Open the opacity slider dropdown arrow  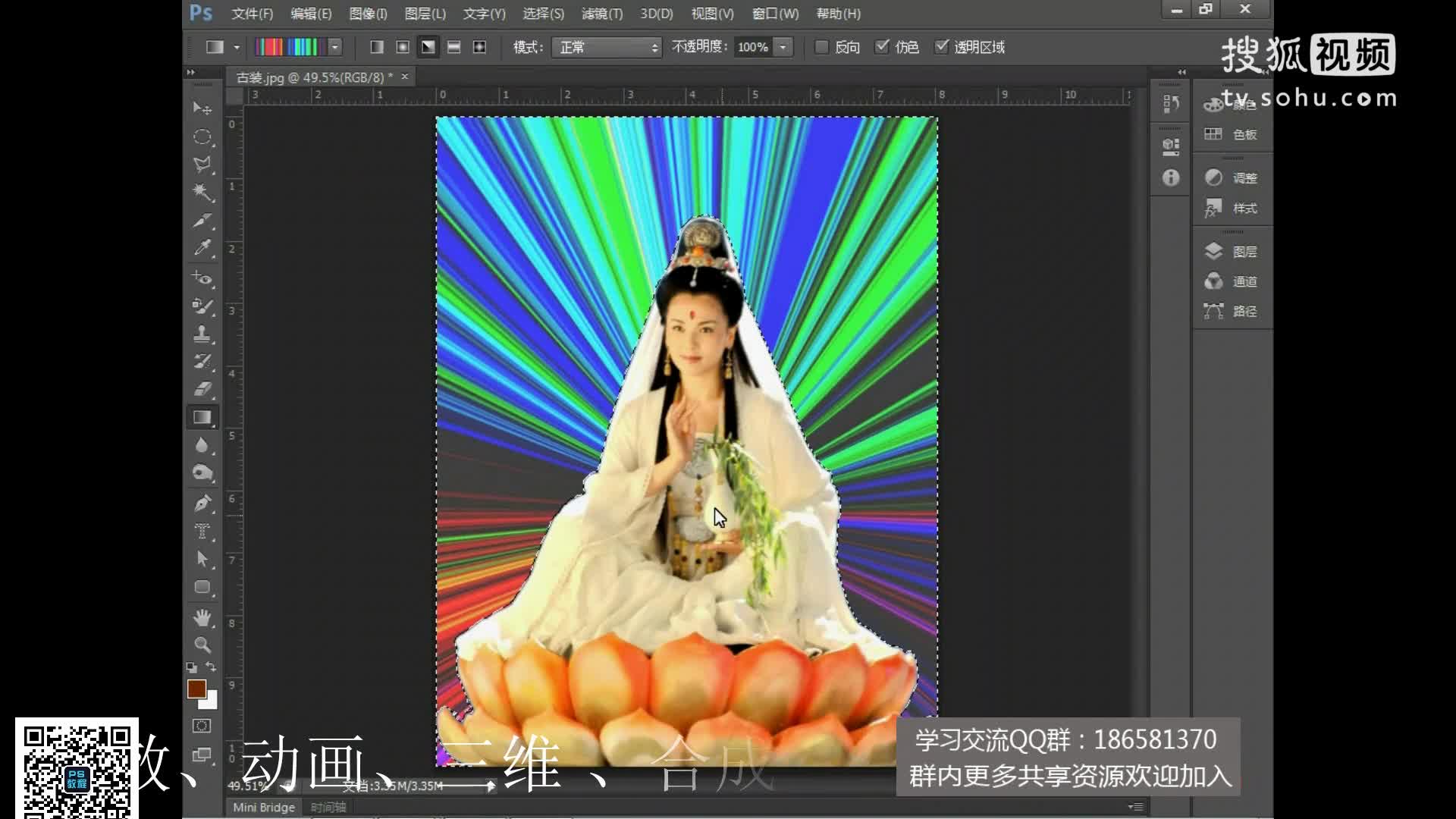pos(783,47)
